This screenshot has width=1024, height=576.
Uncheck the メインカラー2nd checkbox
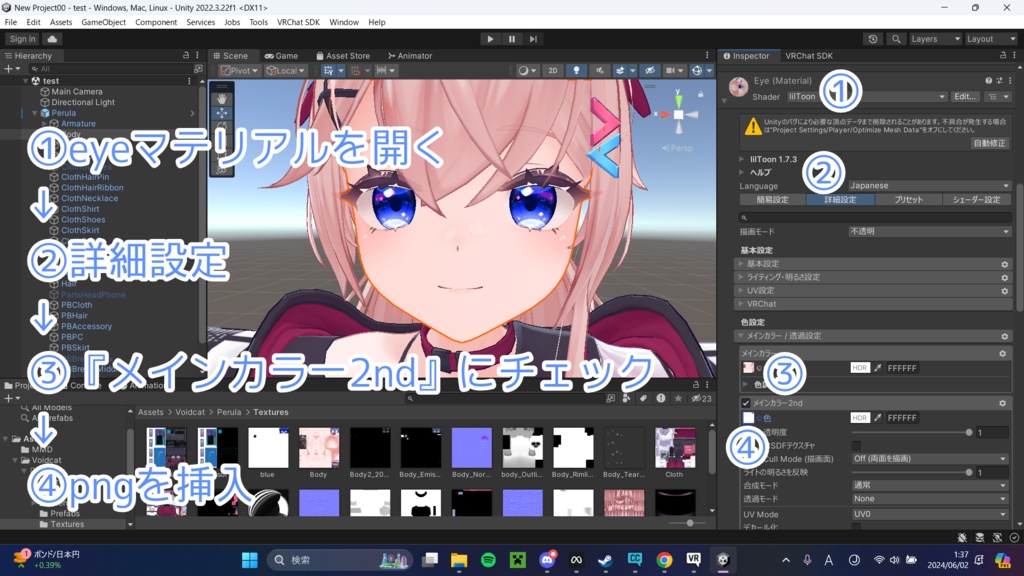746,403
